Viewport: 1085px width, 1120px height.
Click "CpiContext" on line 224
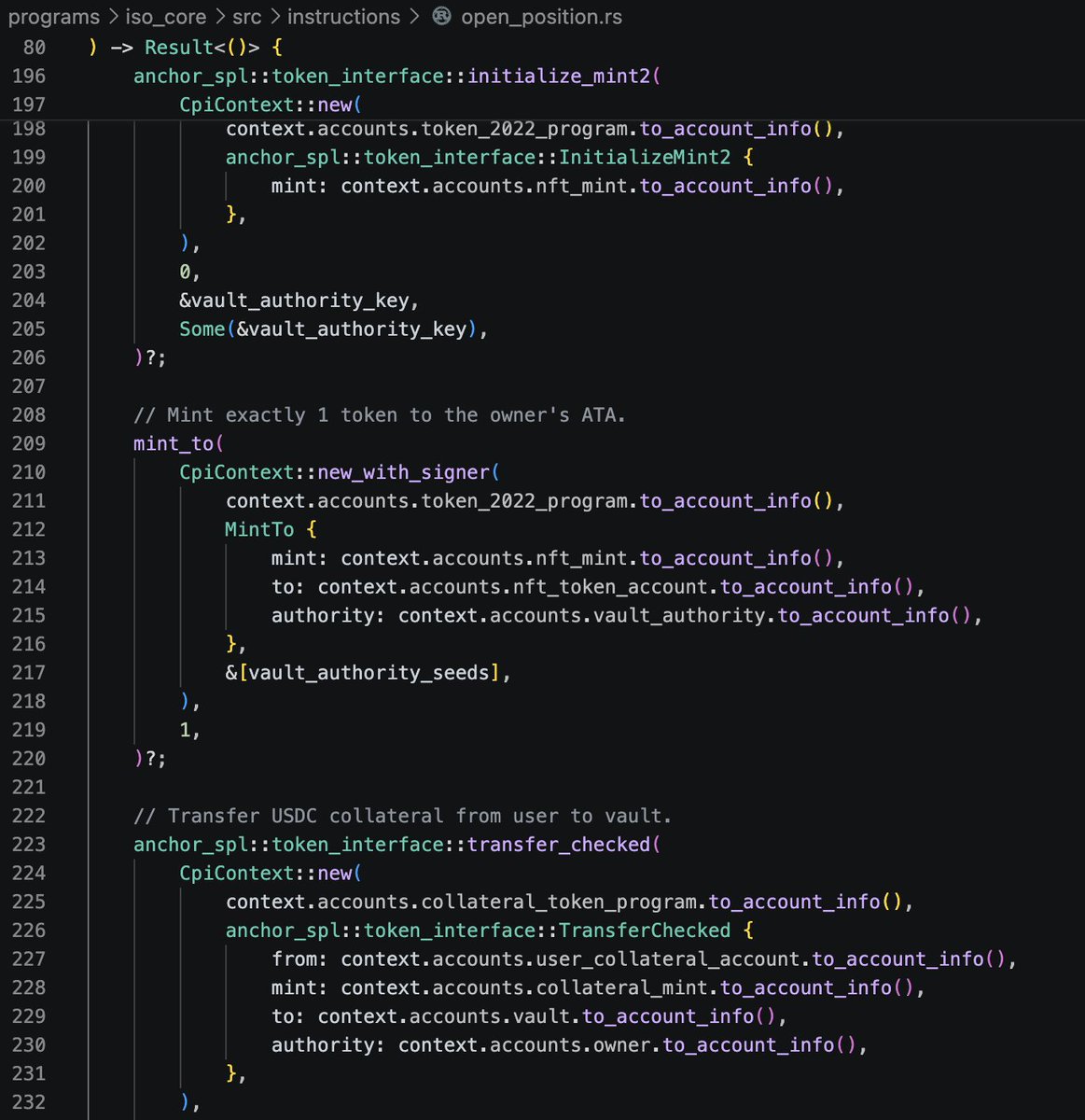click(237, 873)
